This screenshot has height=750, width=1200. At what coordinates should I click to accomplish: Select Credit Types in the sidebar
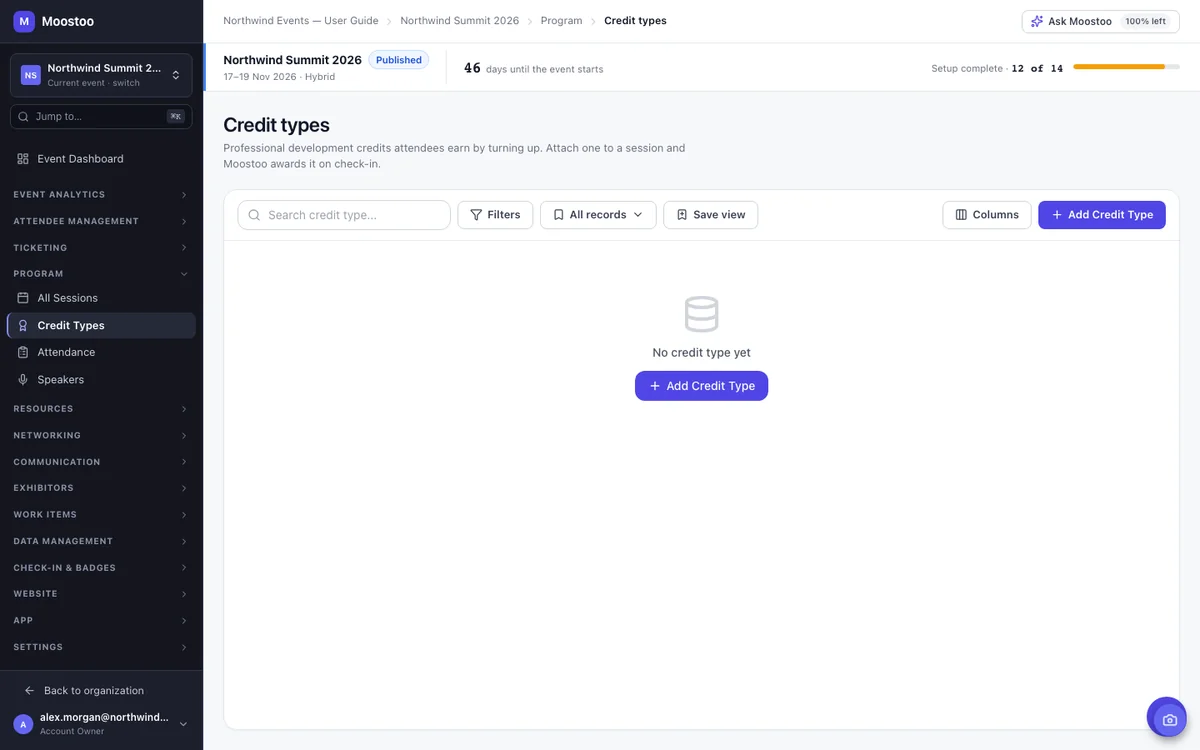[x=101, y=325]
